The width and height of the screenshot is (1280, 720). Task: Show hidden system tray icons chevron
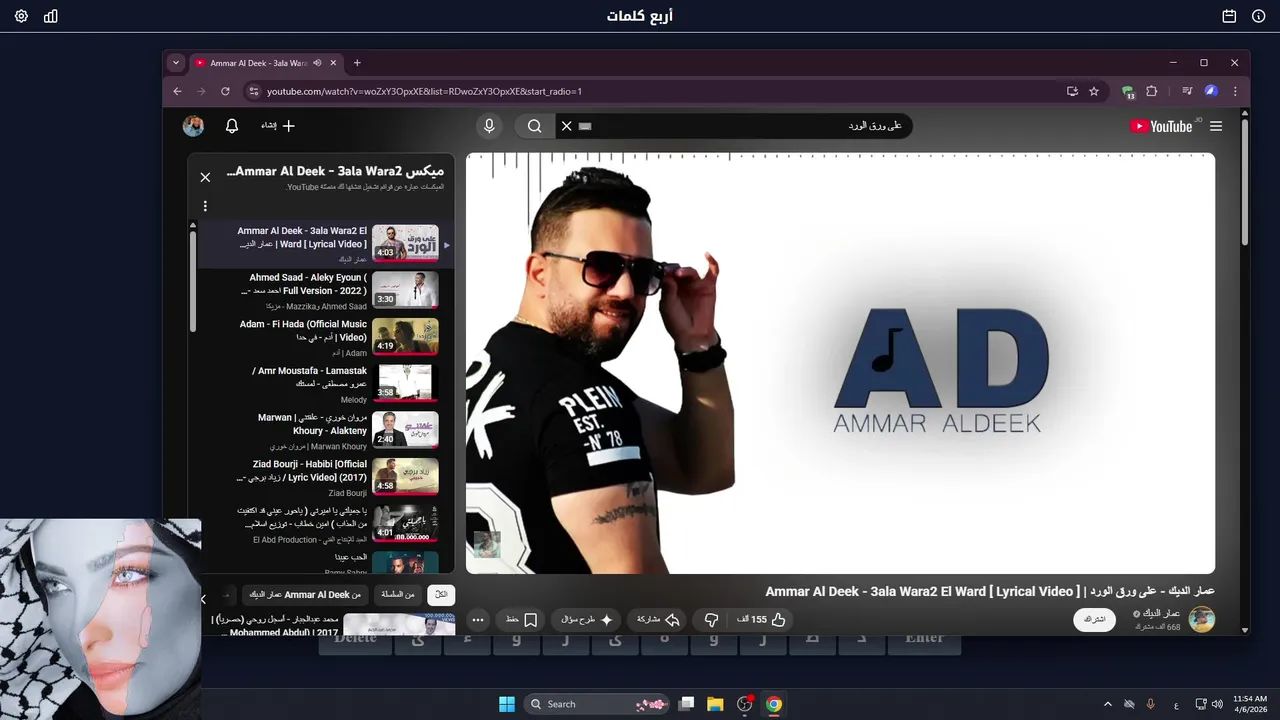coord(1108,704)
